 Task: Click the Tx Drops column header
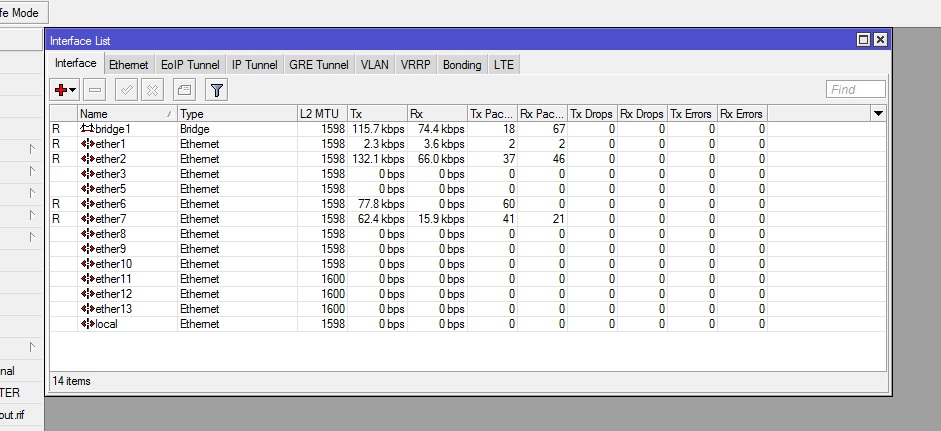(x=592, y=113)
